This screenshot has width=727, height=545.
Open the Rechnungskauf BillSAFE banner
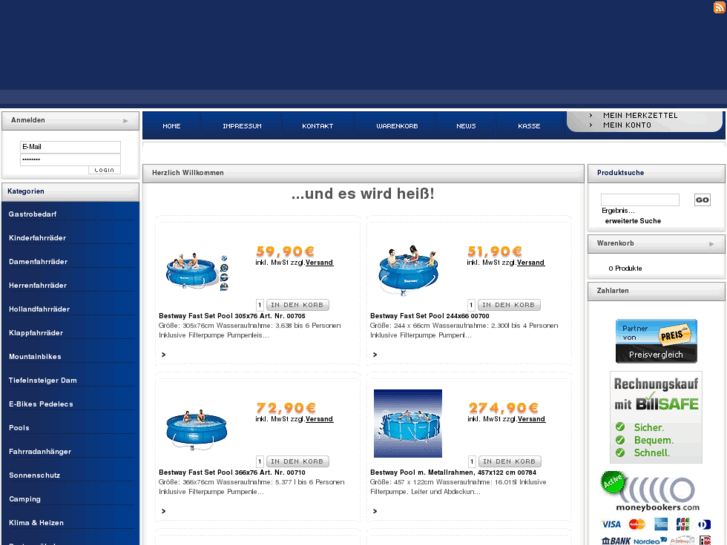[656, 417]
